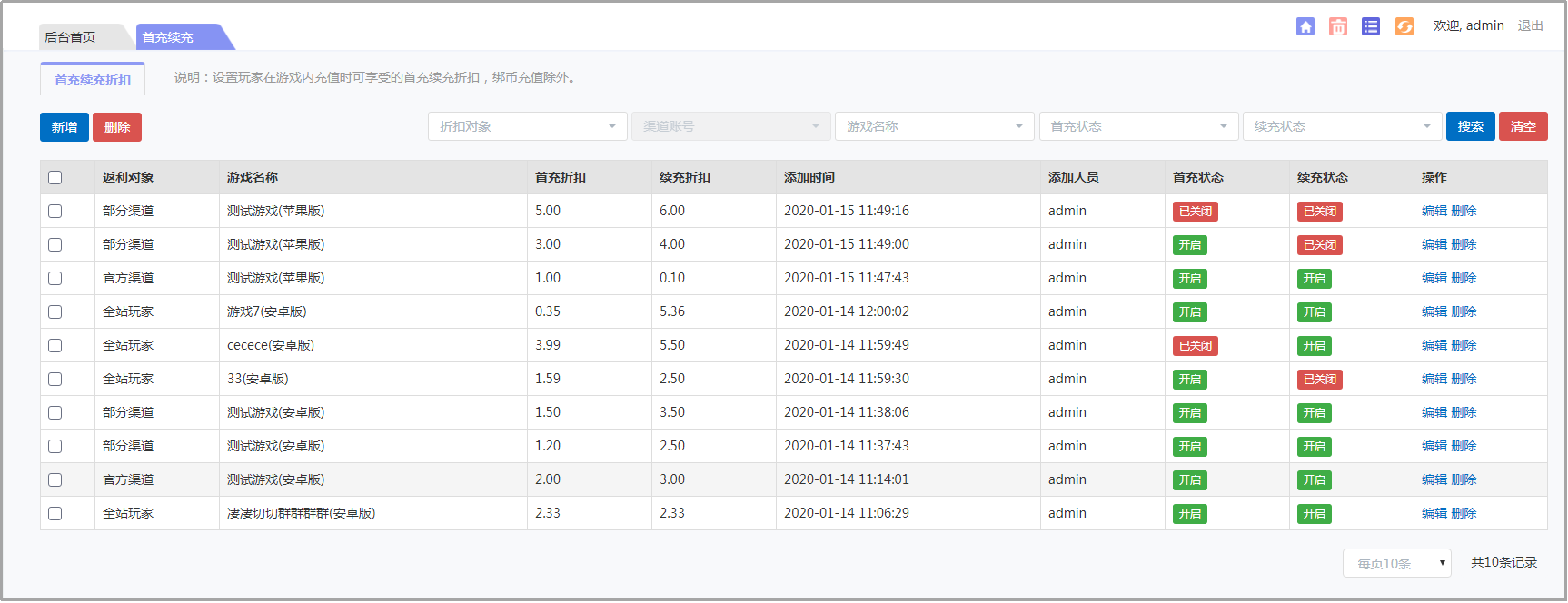Open the 首充续充折扣 sub-tab

tap(93, 80)
